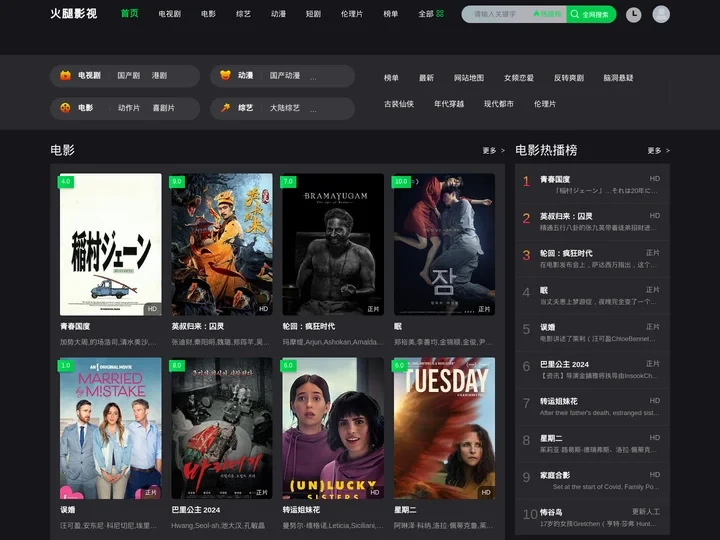Expand more options in the 综艺 pill
The image size is (720, 540).
click(x=313, y=109)
